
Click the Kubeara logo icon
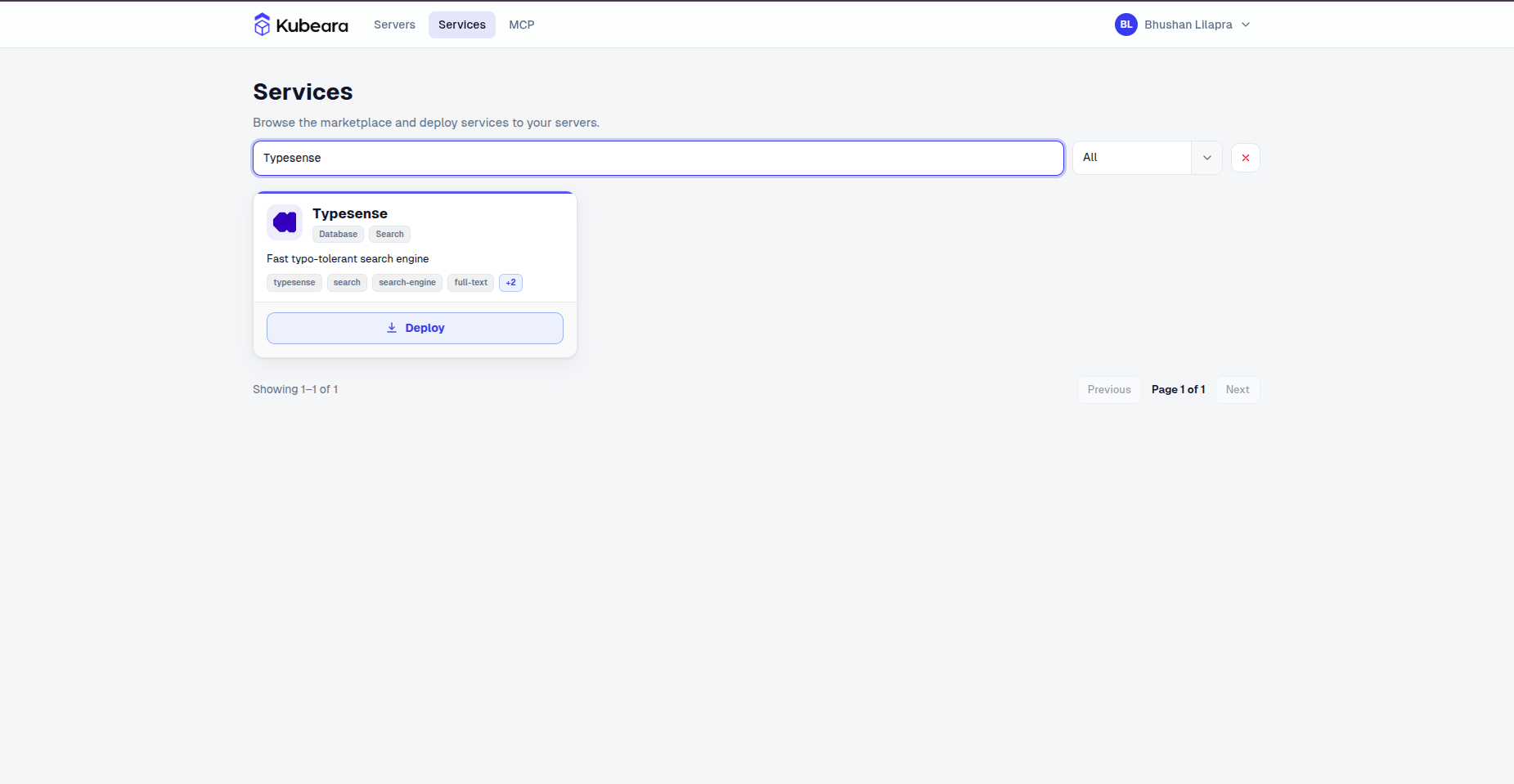[x=262, y=25]
